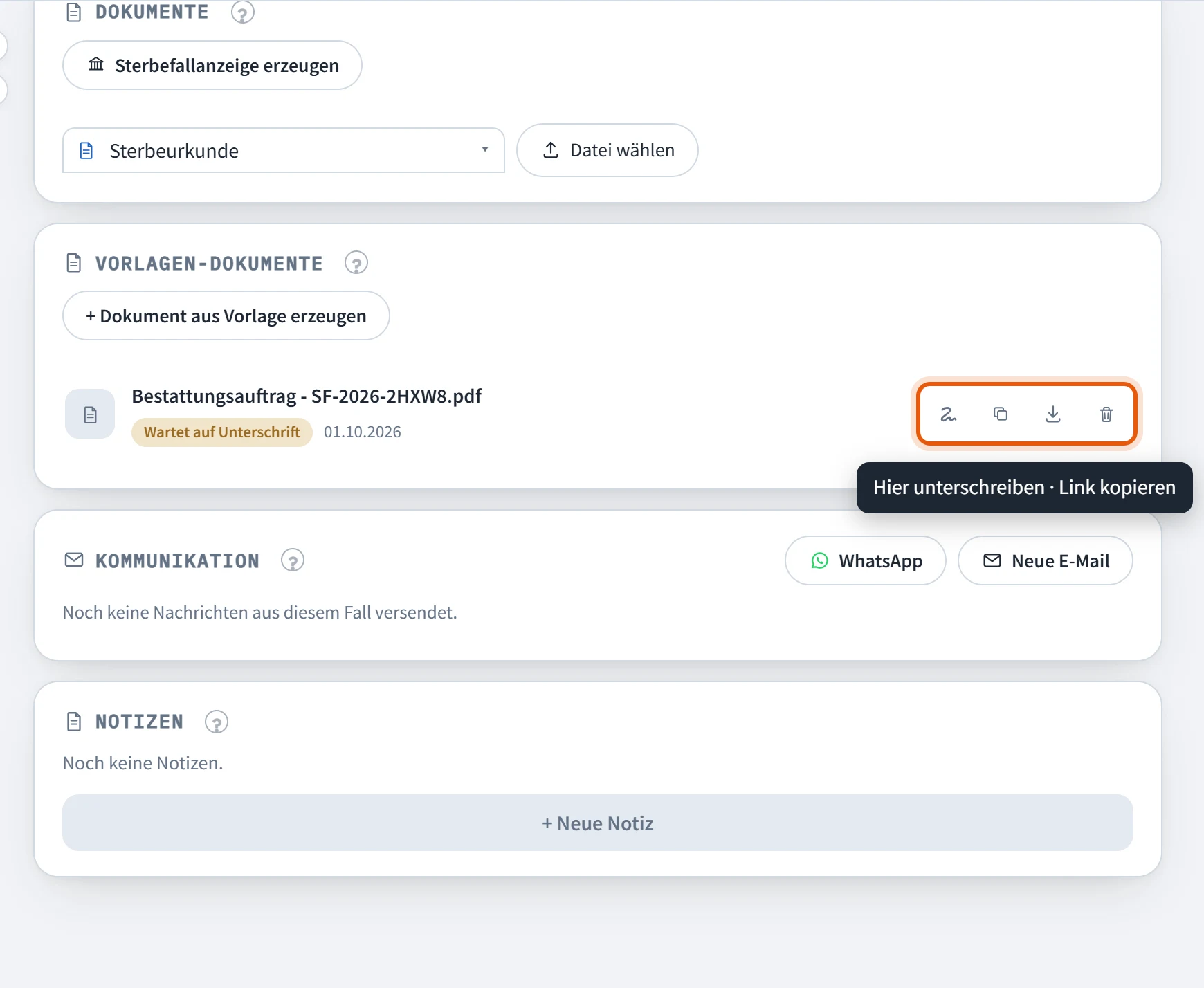Click Datei wählen upload button
1204x988 pixels.
tap(608, 150)
